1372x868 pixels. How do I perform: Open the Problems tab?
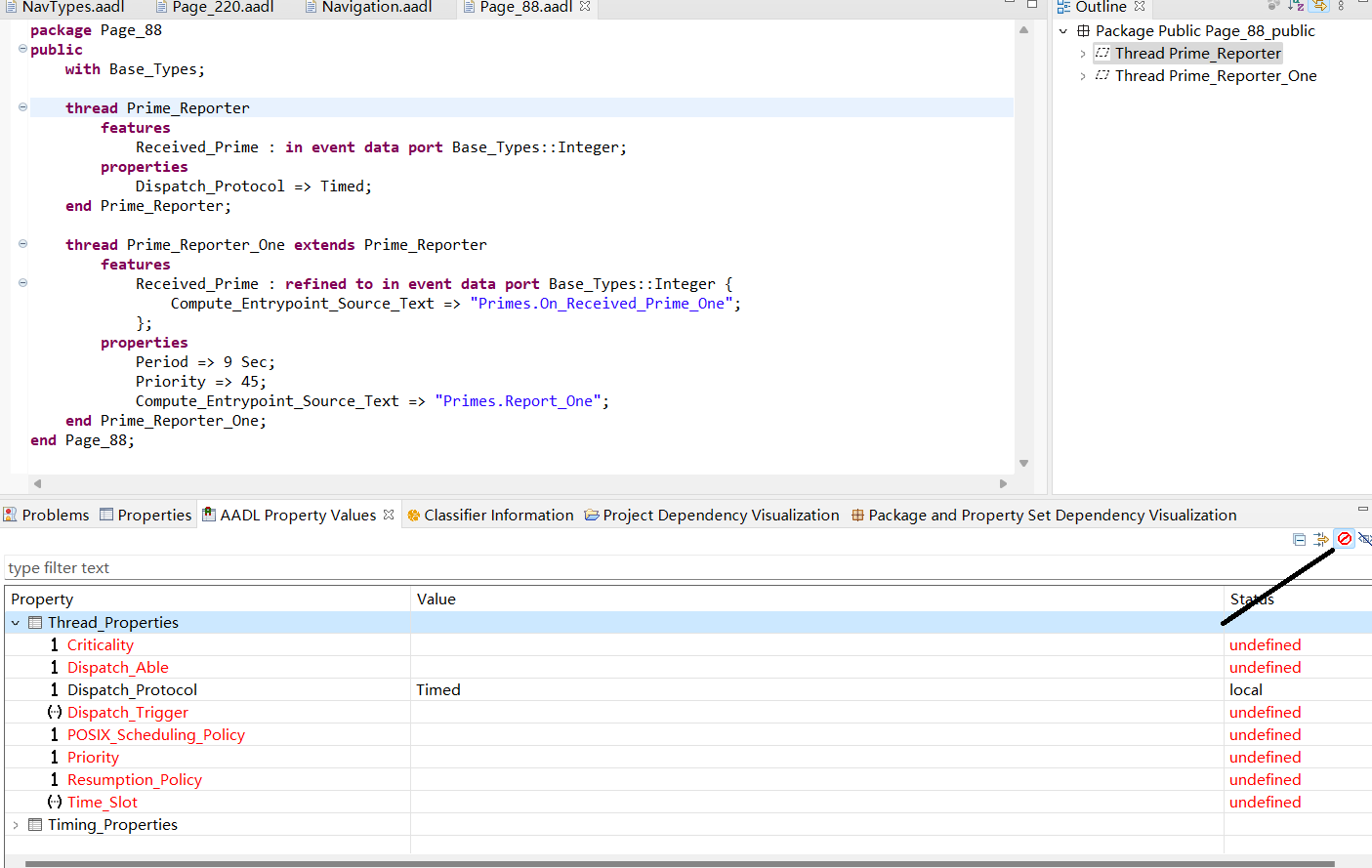coord(46,515)
